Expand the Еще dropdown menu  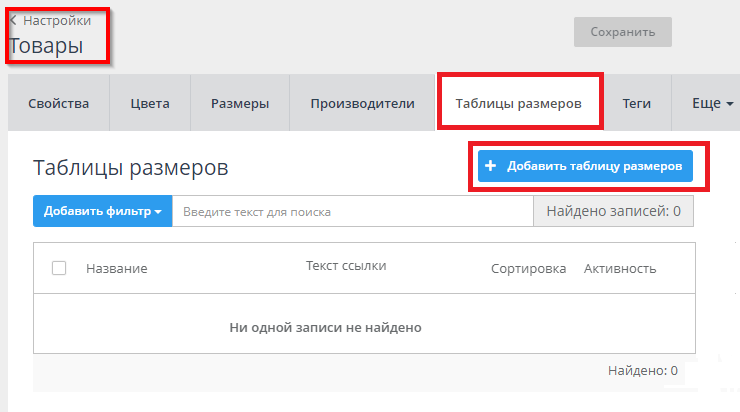tap(712, 103)
